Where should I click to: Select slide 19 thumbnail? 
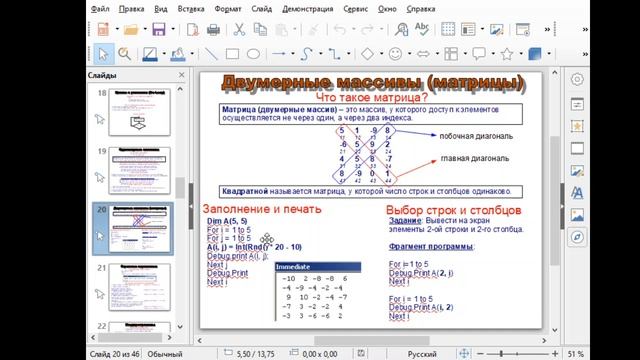point(139,171)
